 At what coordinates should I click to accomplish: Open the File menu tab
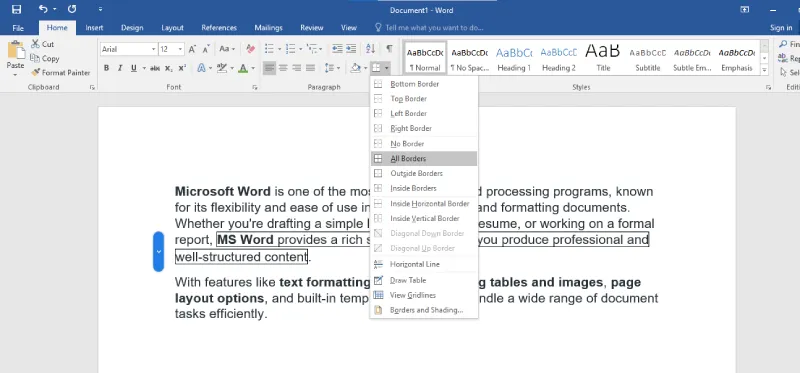(x=18, y=28)
